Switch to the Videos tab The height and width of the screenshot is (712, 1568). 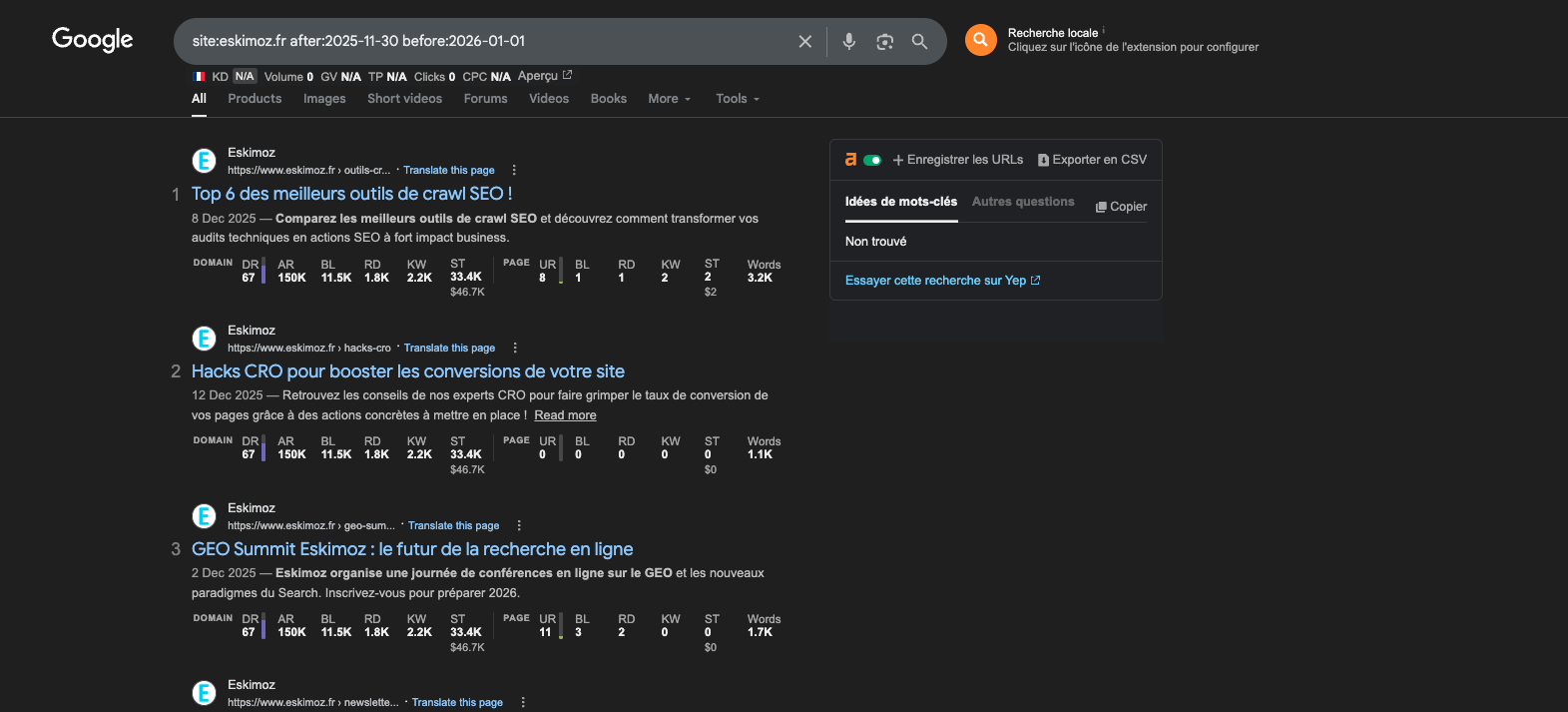(549, 99)
